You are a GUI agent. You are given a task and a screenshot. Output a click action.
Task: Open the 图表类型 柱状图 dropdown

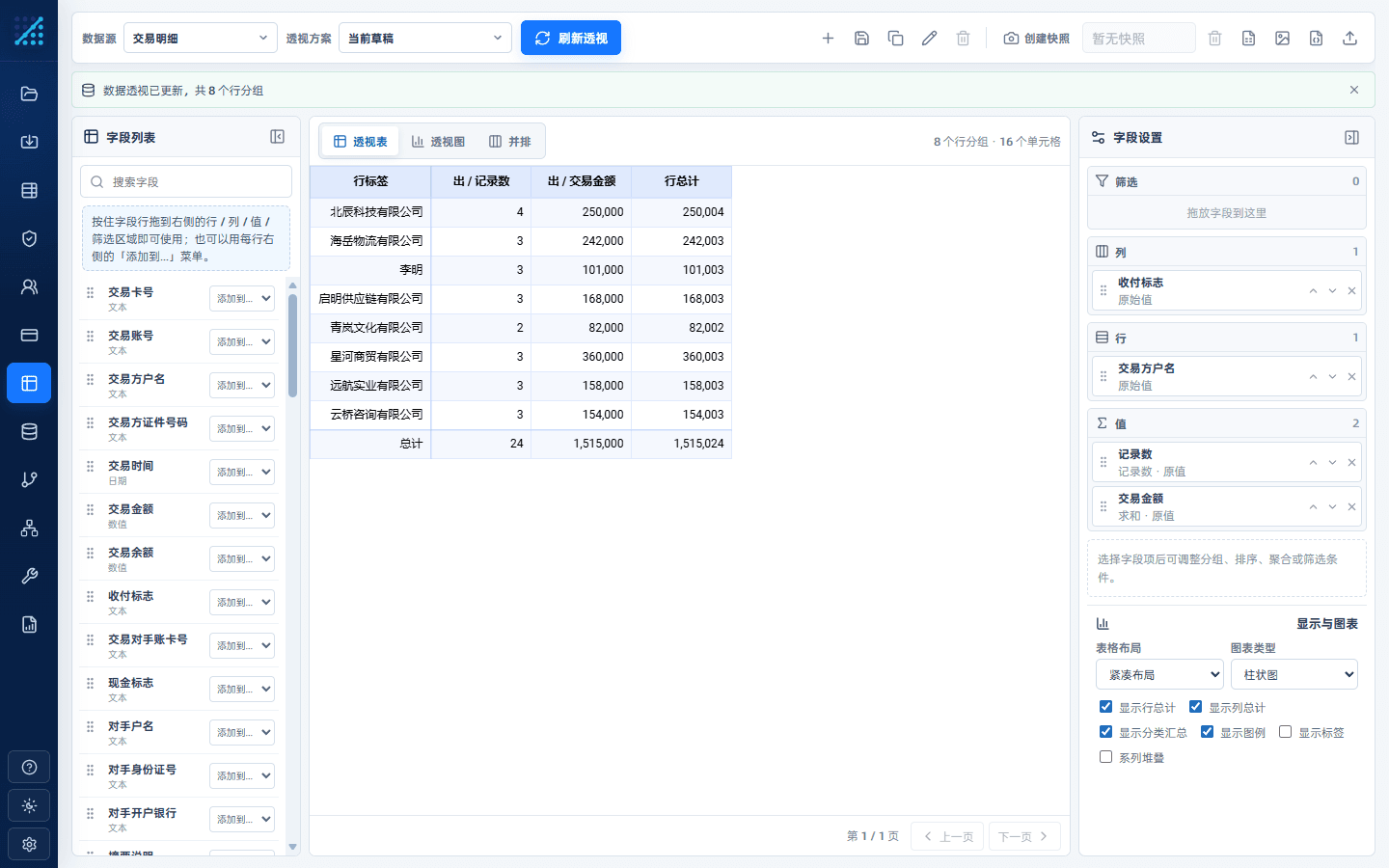point(1294,674)
